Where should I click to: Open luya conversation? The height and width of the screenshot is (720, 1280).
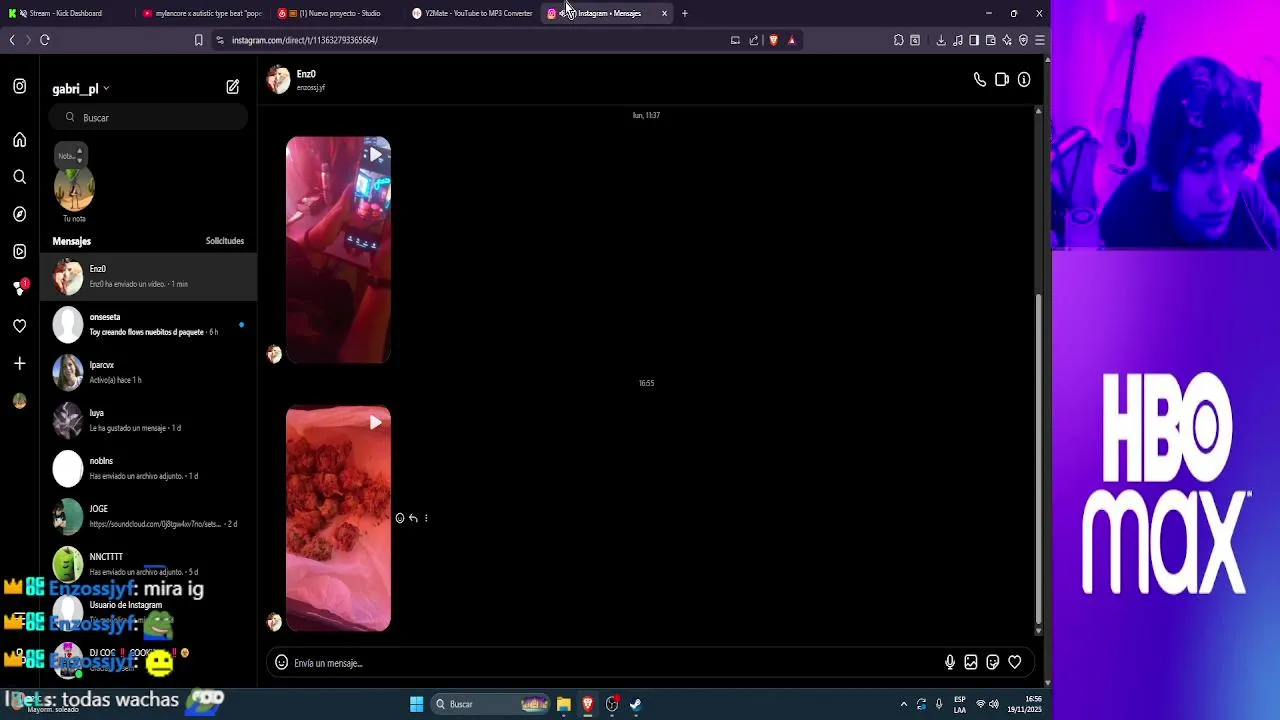(148, 420)
